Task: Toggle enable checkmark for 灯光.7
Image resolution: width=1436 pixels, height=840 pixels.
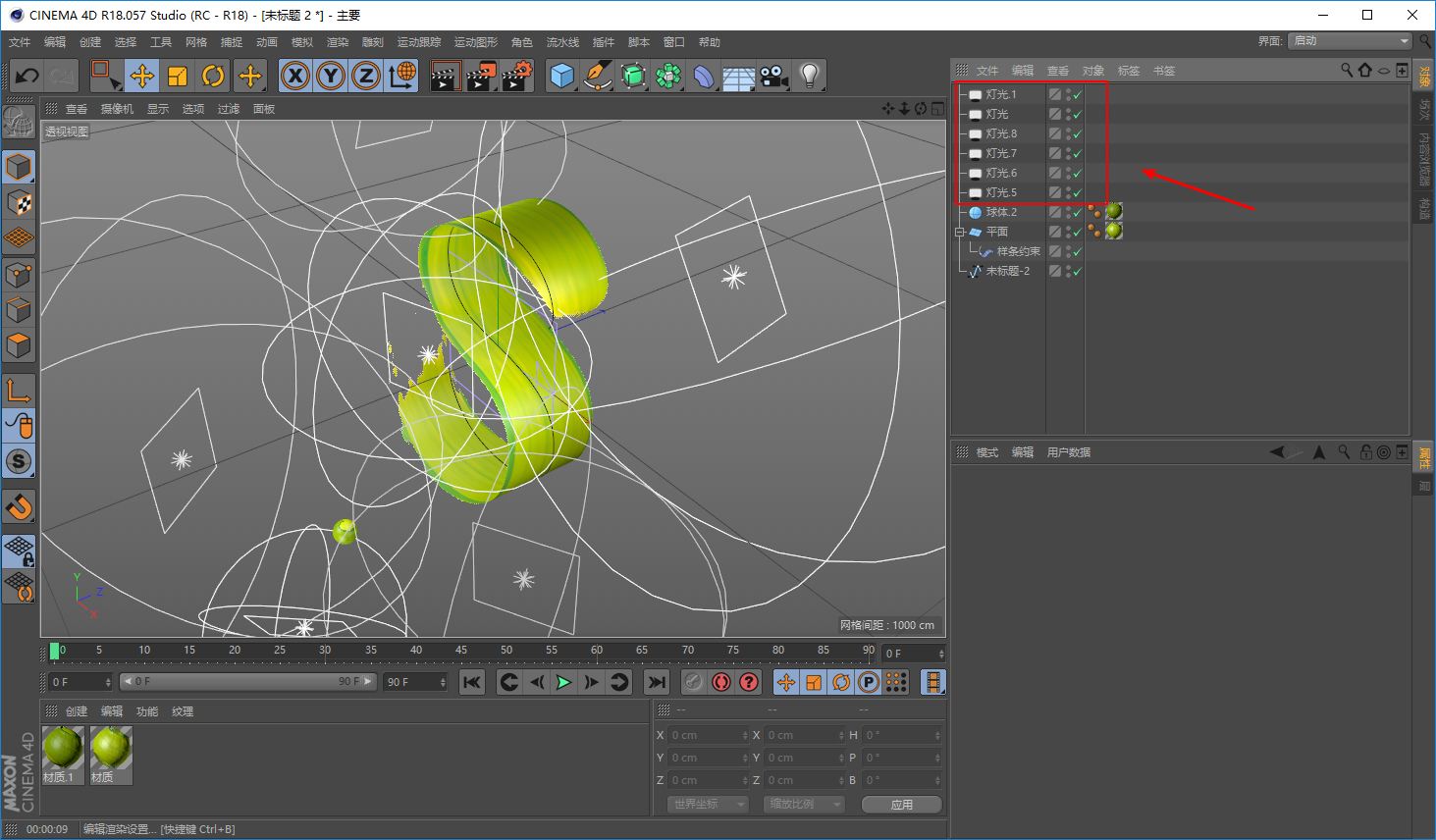Action: (1078, 154)
